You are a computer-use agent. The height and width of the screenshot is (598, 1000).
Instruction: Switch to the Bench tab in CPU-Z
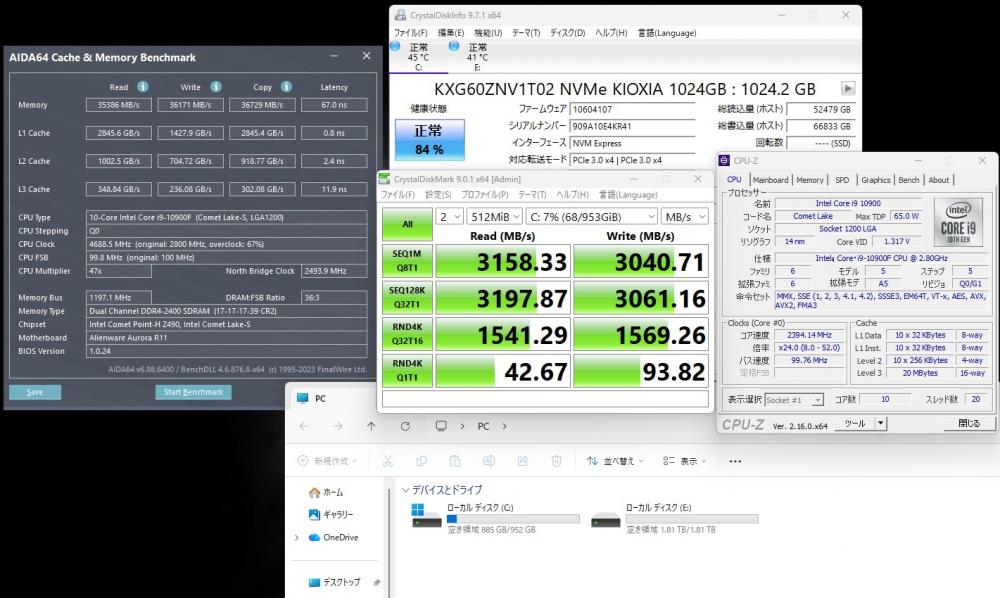tap(909, 180)
